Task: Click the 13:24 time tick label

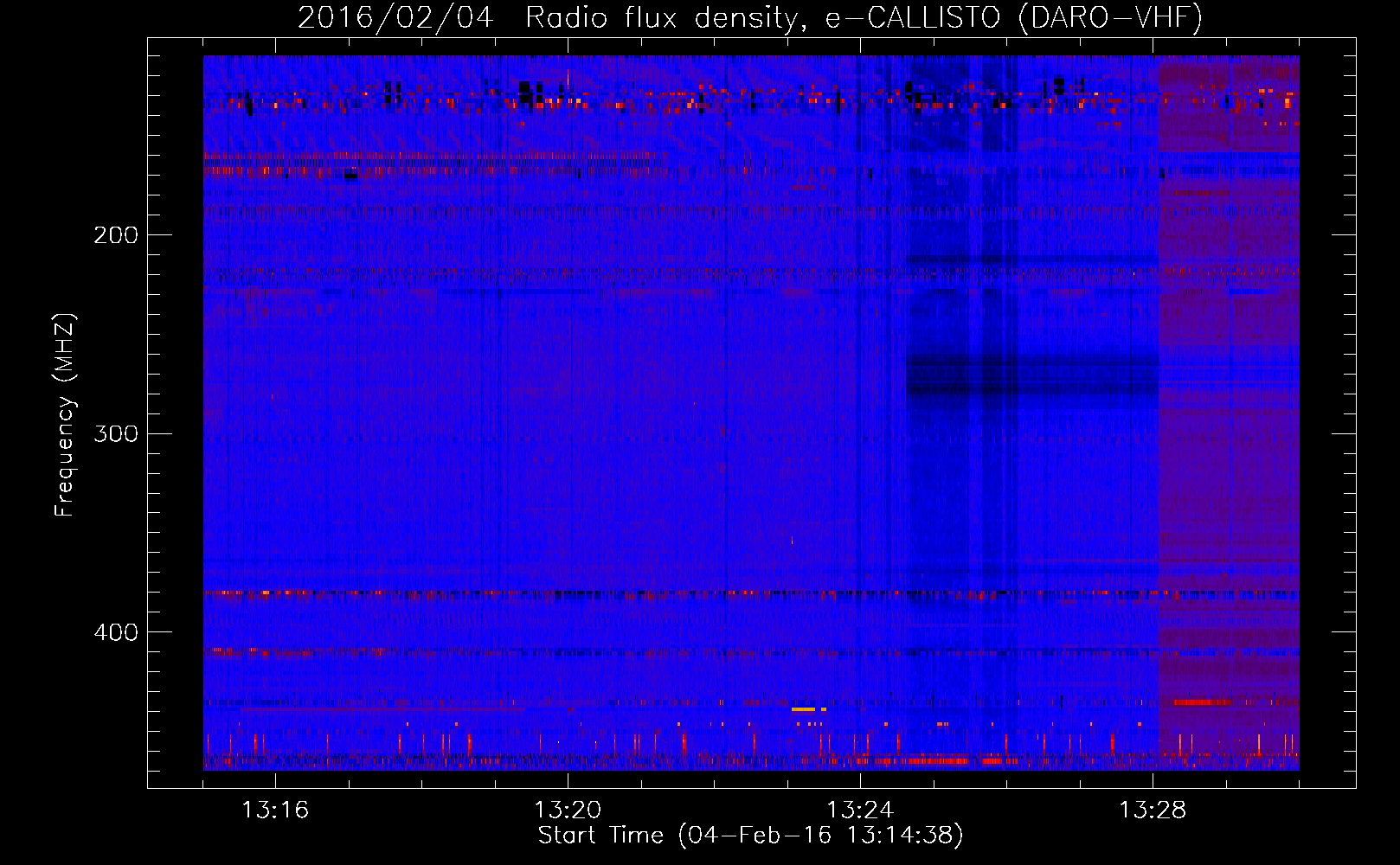Action: pyautogui.click(x=860, y=811)
